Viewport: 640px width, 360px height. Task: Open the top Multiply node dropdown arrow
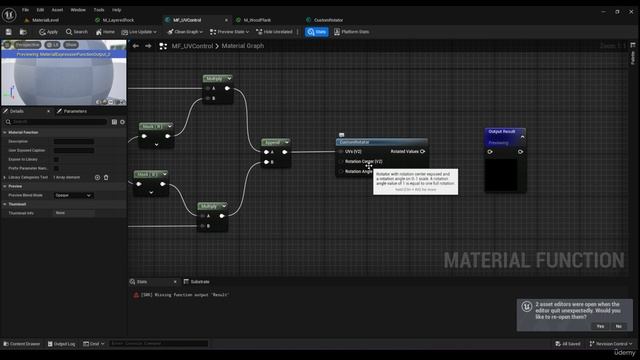229,78
